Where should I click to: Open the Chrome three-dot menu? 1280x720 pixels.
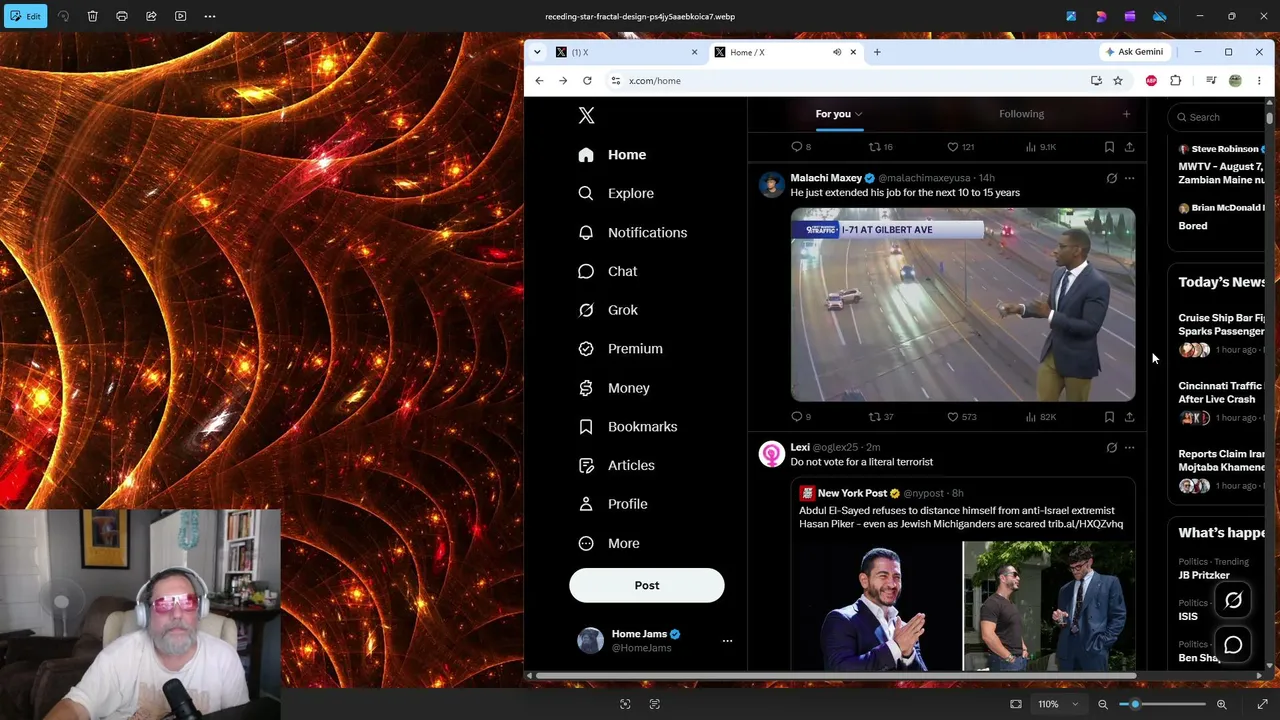point(1259,81)
